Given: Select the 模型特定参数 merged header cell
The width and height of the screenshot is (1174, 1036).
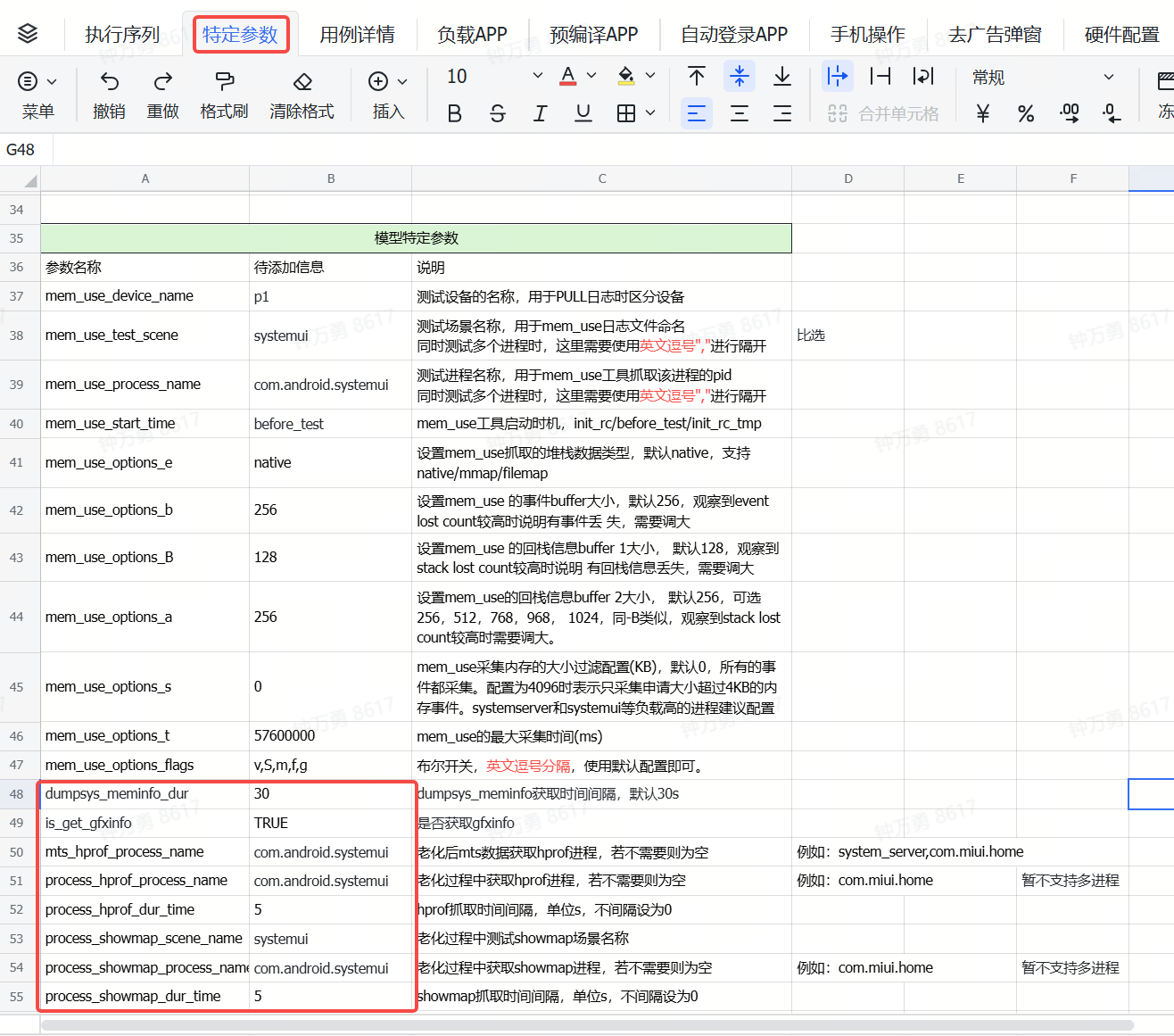Looking at the screenshot, I should [x=417, y=238].
